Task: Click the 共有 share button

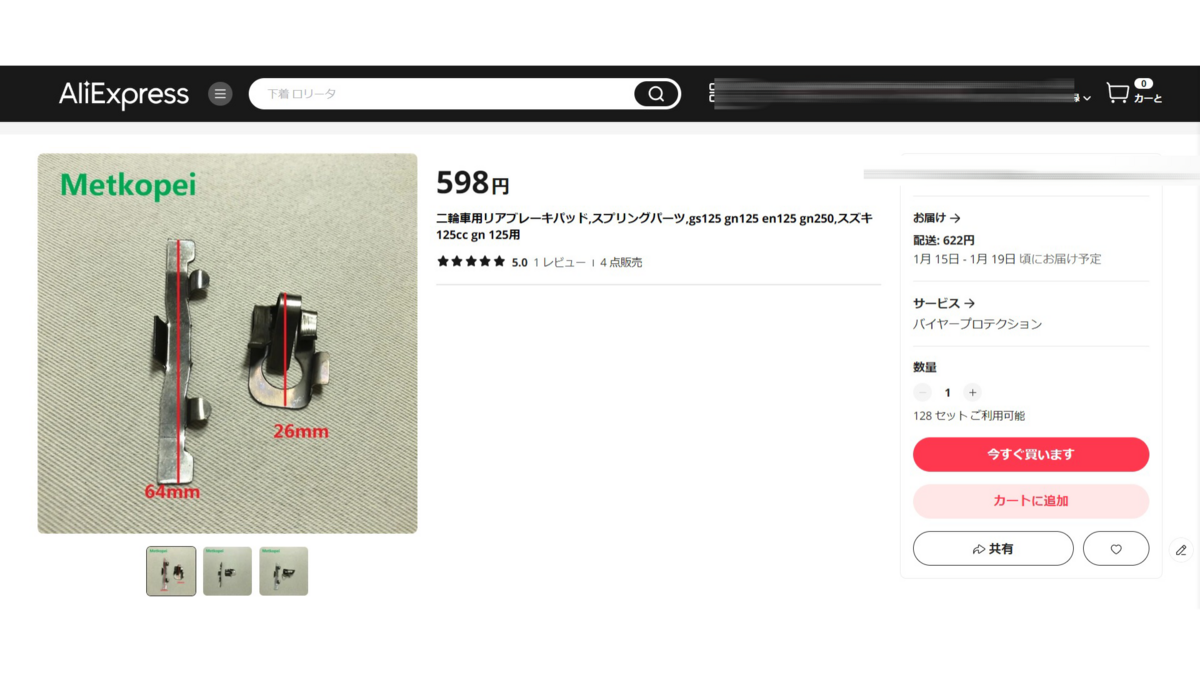Action: click(993, 549)
